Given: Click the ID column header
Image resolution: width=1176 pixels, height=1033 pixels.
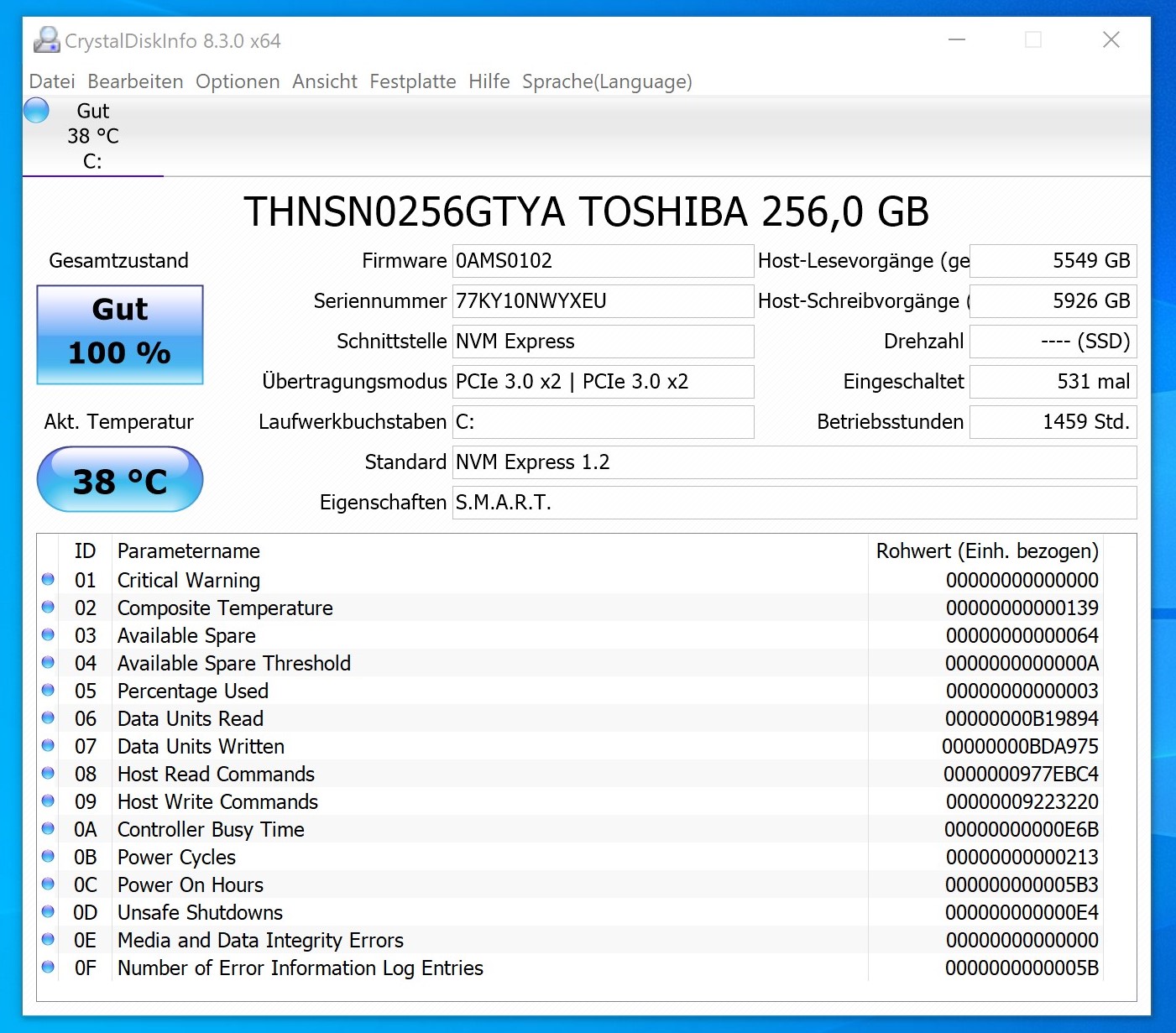Looking at the screenshot, I should 85,551.
